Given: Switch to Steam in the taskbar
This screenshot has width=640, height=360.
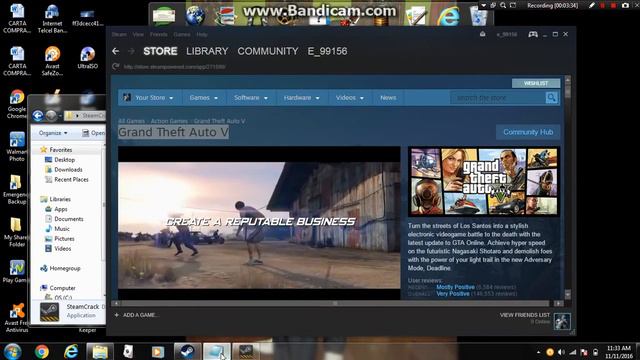Looking at the screenshot, I should point(187,351).
